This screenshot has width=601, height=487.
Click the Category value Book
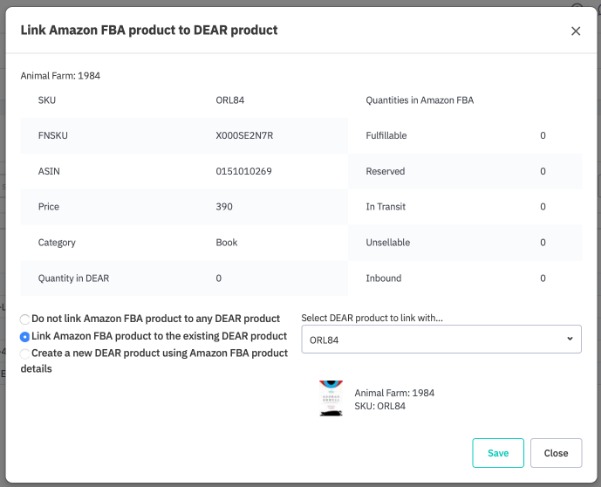coord(226,242)
